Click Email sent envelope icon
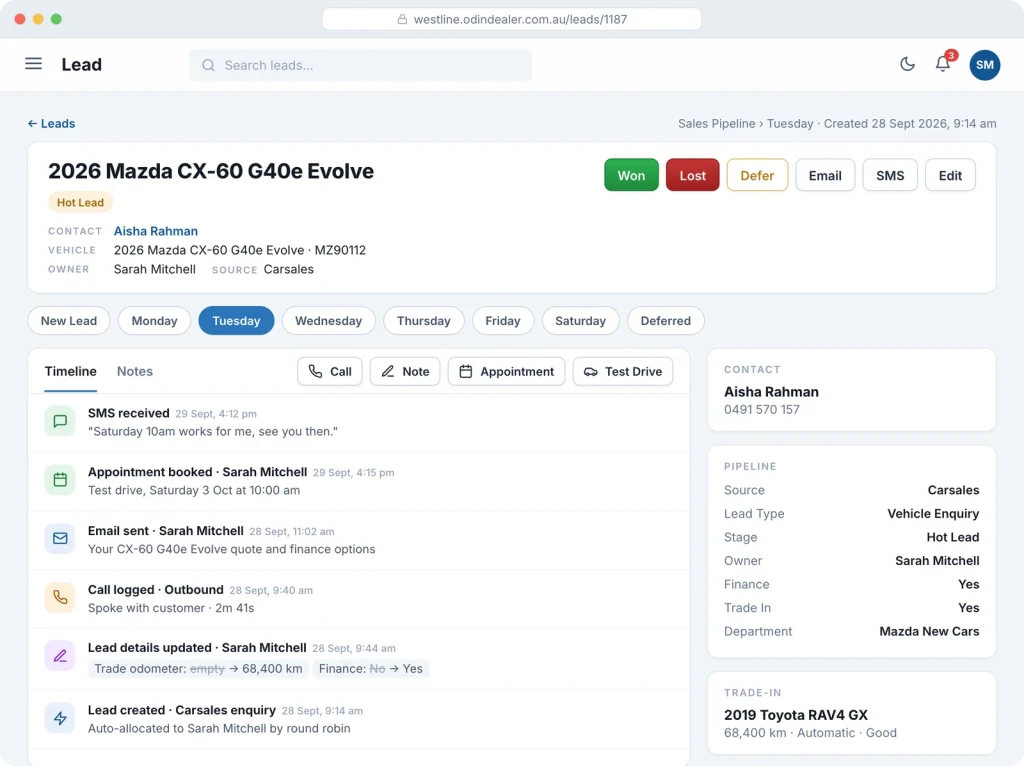Image resolution: width=1024 pixels, height=766 pixels. click(x=60, y=539)
